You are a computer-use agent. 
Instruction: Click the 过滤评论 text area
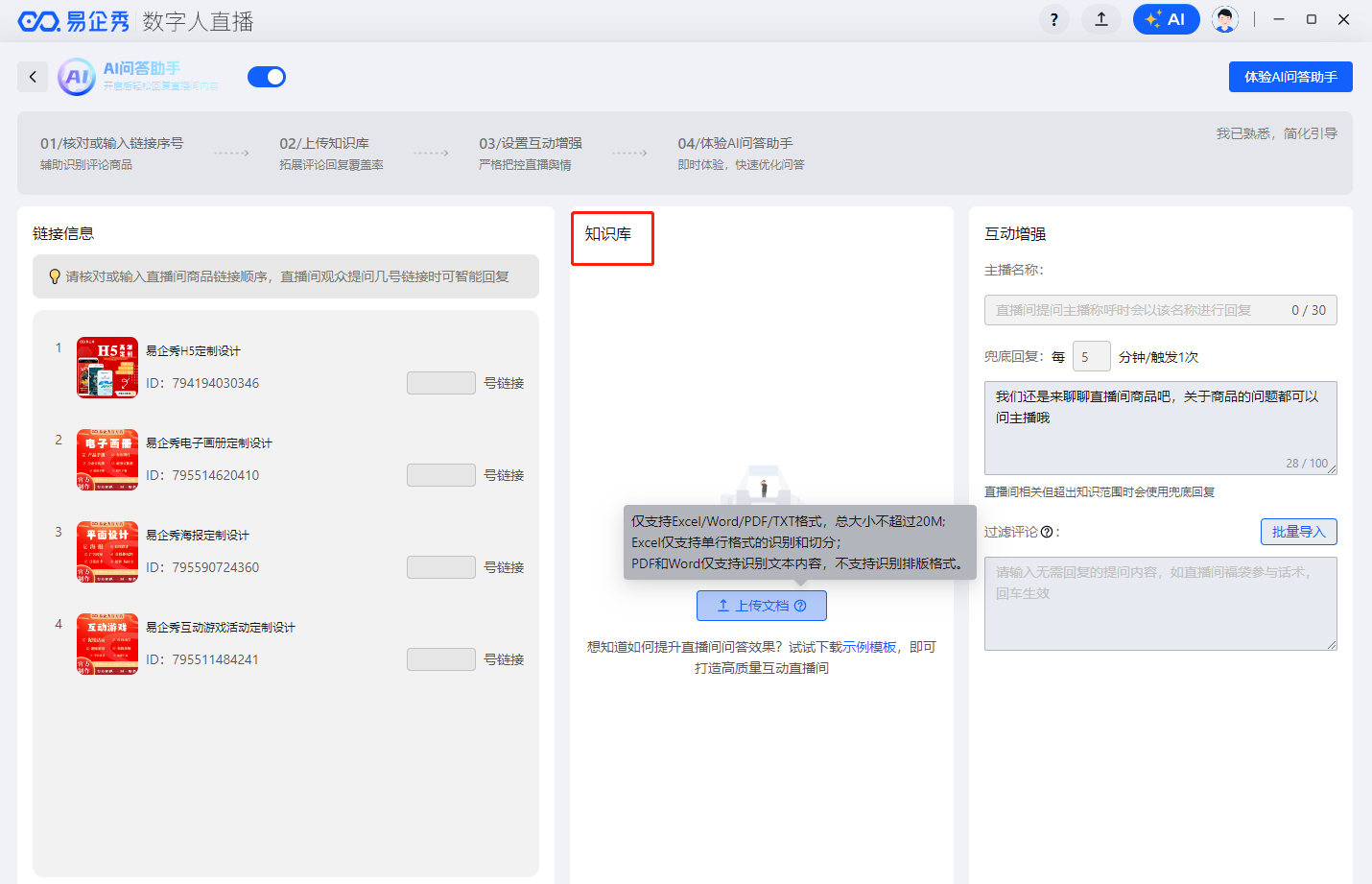1161,604
